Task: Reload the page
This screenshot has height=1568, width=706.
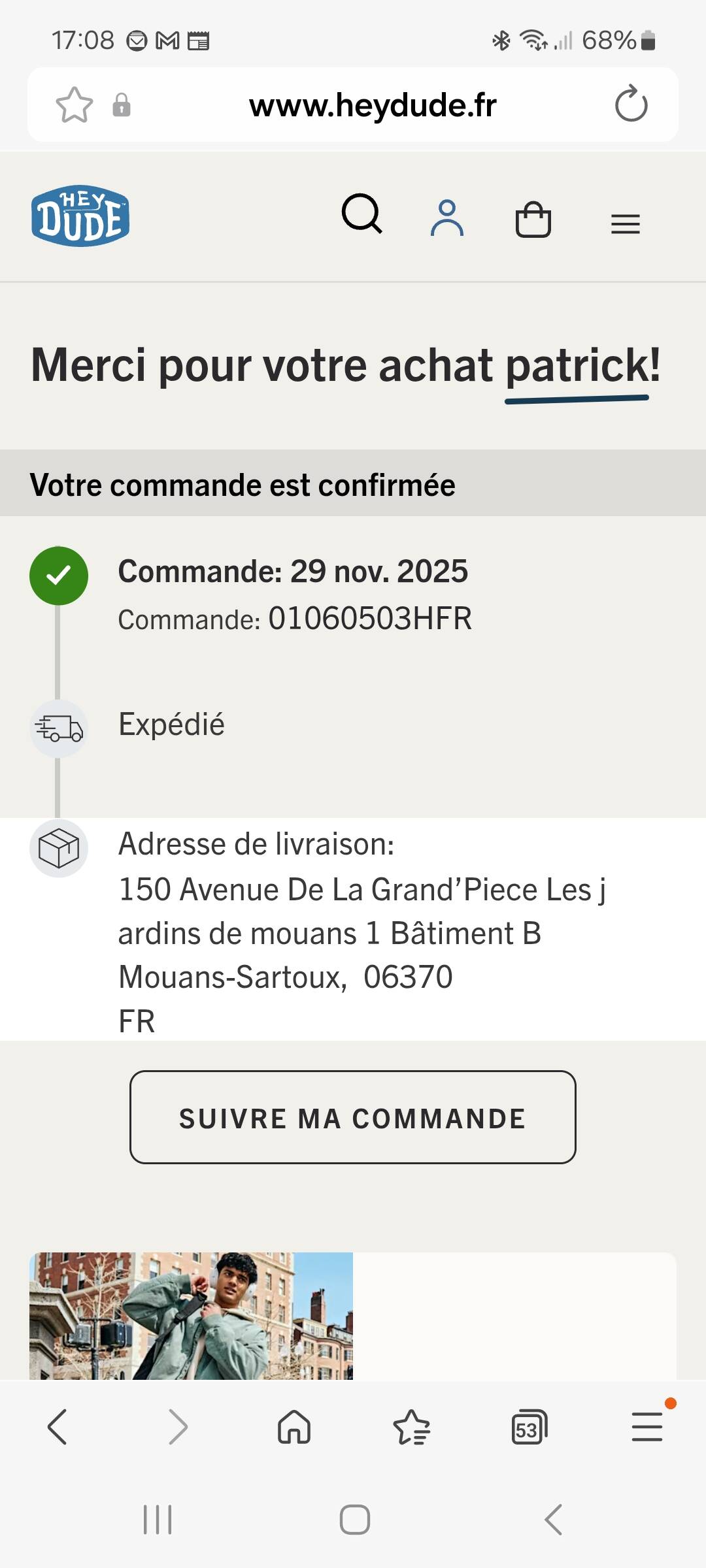Action: (x=631, y=104)
